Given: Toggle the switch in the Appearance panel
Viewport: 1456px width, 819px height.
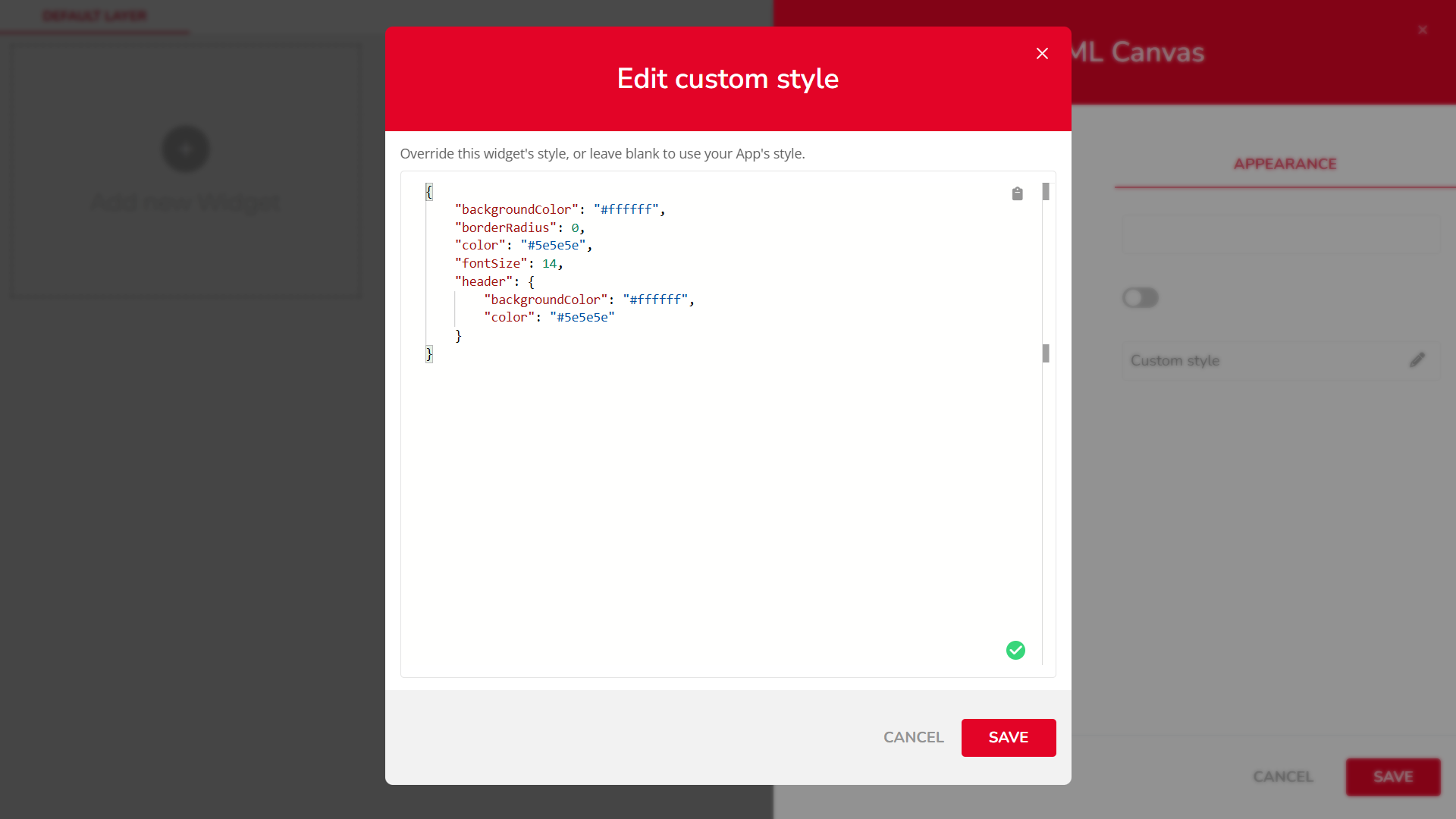Looking at the screenshot, I should (1140, 298).
